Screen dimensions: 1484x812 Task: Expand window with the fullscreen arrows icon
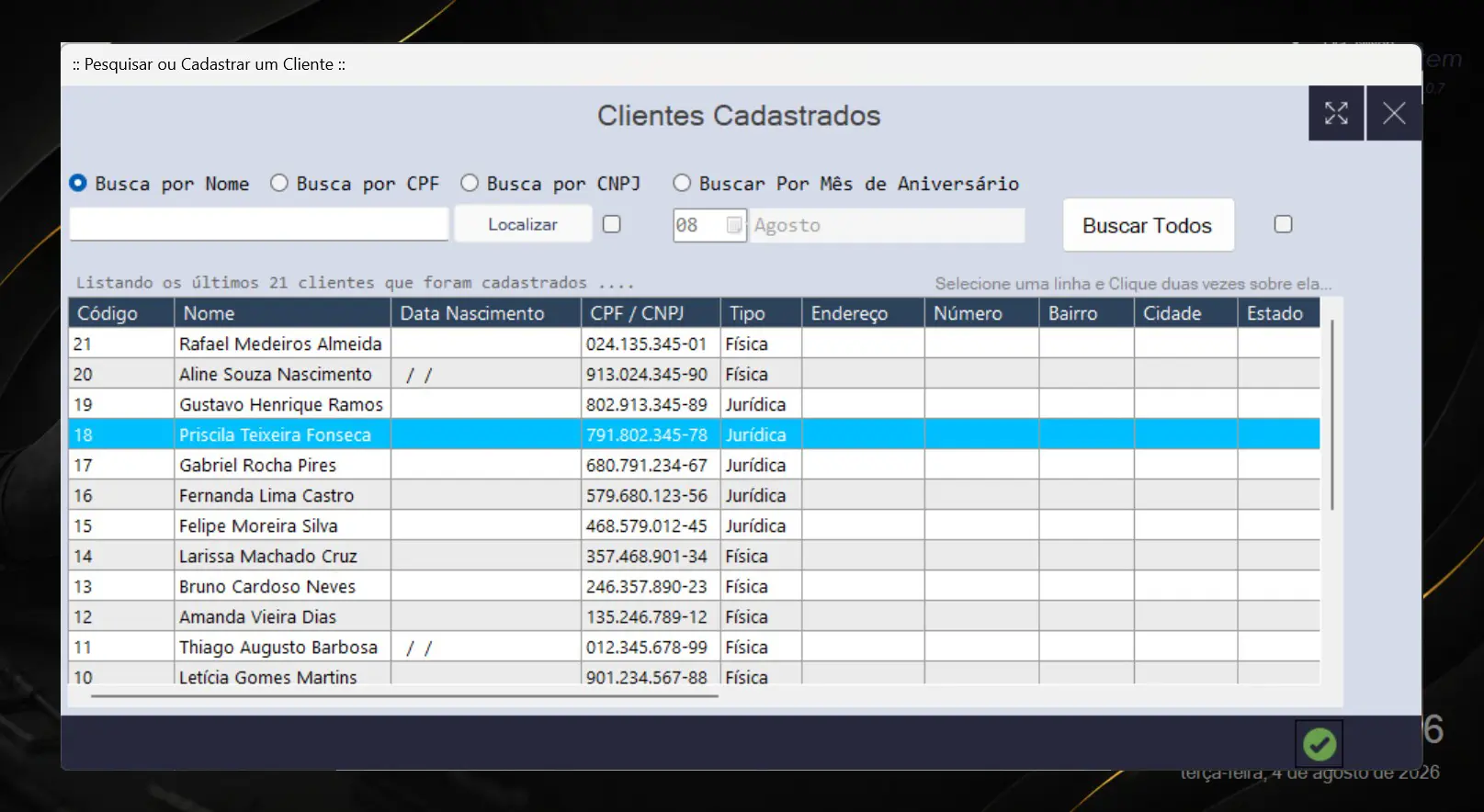pyautogui.click(x=1336, y=113)
